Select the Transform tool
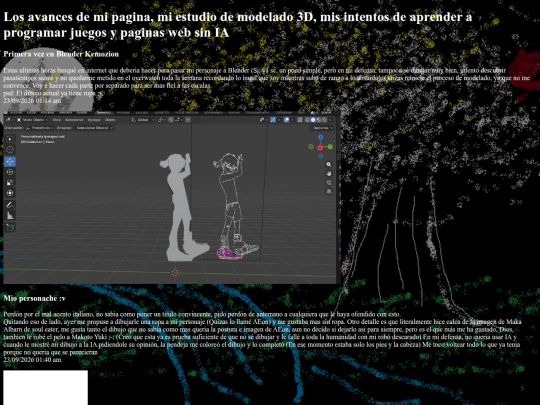The height and width of the screenshot is (405, 540). (10, 193)
